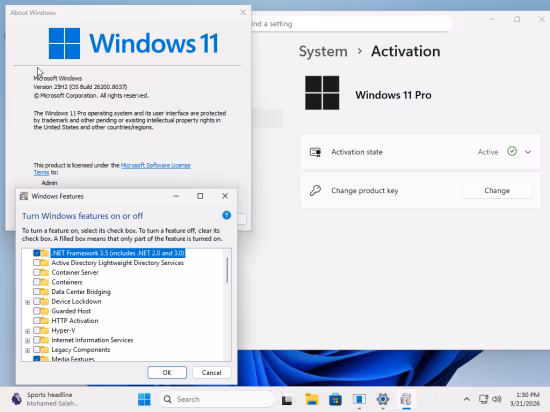This screenshot has height=412, width=550.
Task: Expand the Hyper-V tree node
Action: click(27, 331)
